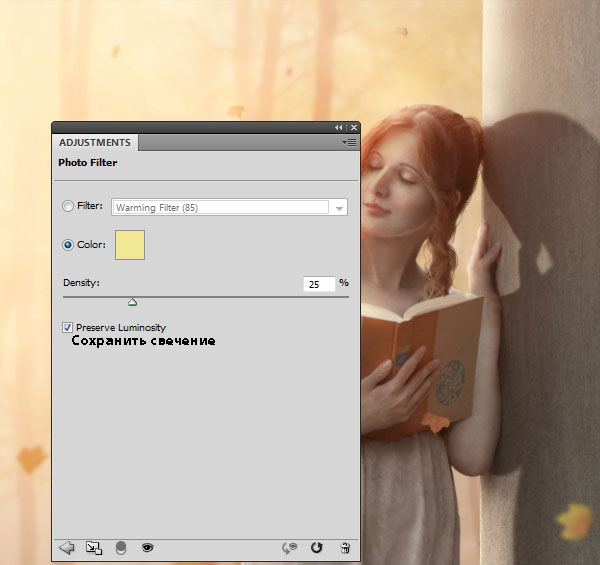This screenshot has width=600, height=565.
Task: Collapse Adjustments panel with double arrows
Action: 339,128
